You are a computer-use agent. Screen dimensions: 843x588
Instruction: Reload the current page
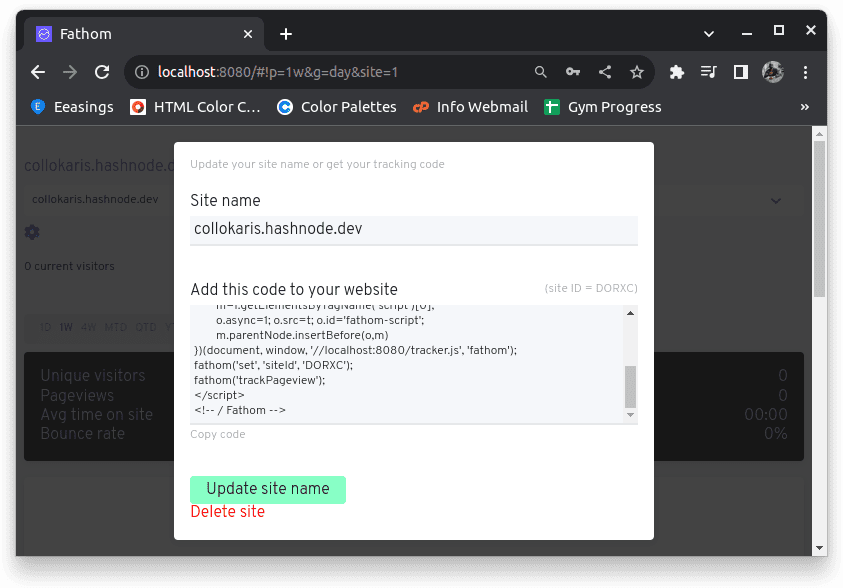pos(102,72)
